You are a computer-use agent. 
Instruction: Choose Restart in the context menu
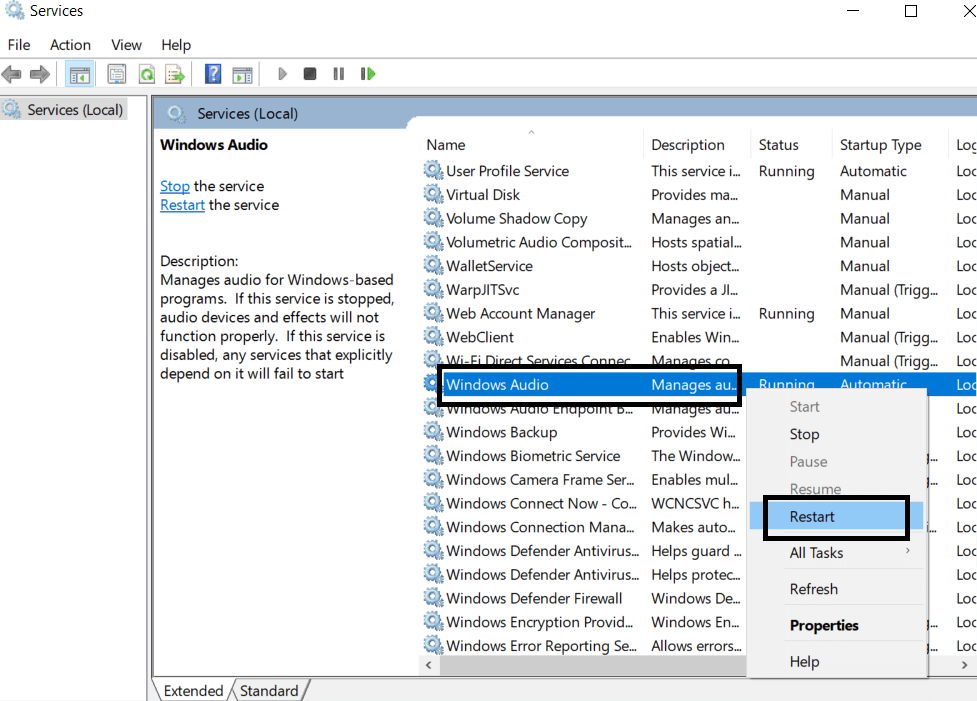click(x=837, y=517)
